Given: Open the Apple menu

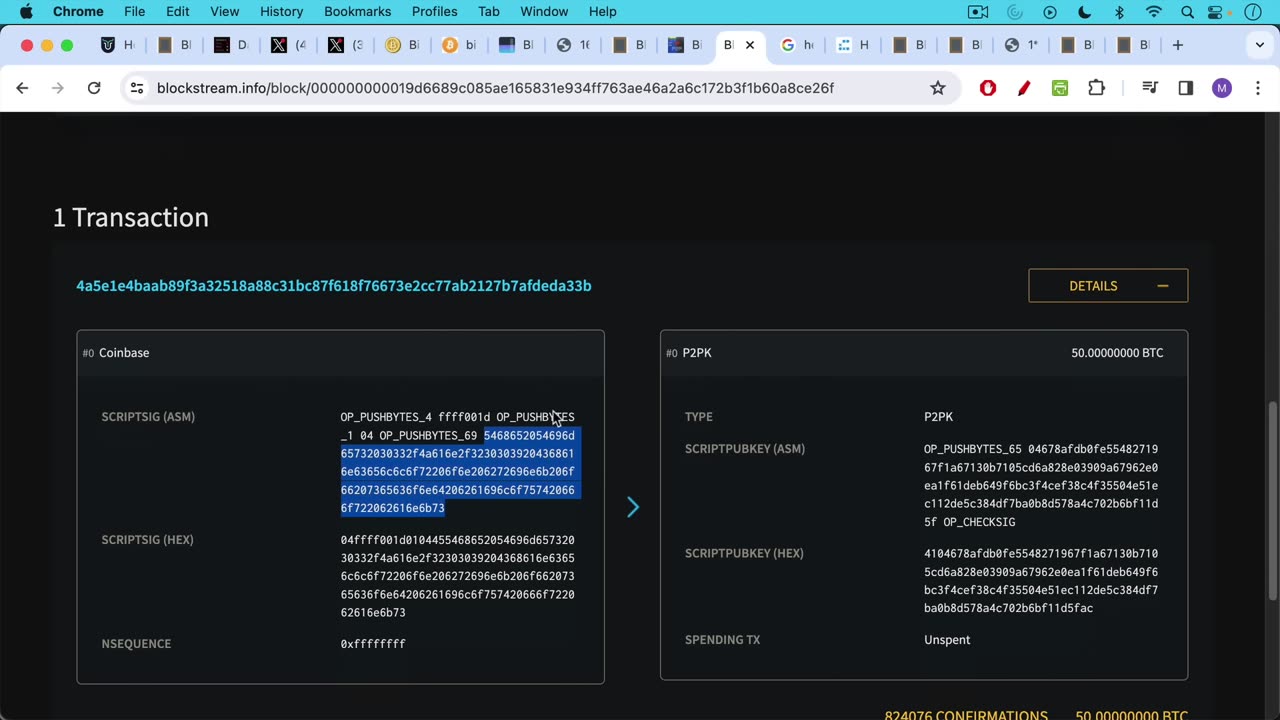Looking at the screenshot, I should click(26, 11).
